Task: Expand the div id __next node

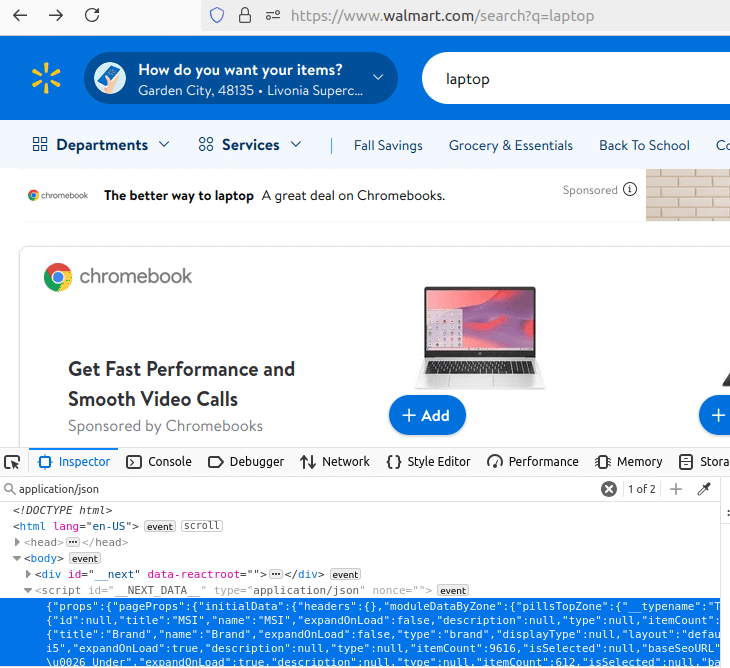Action: click(x=28, y=574)
